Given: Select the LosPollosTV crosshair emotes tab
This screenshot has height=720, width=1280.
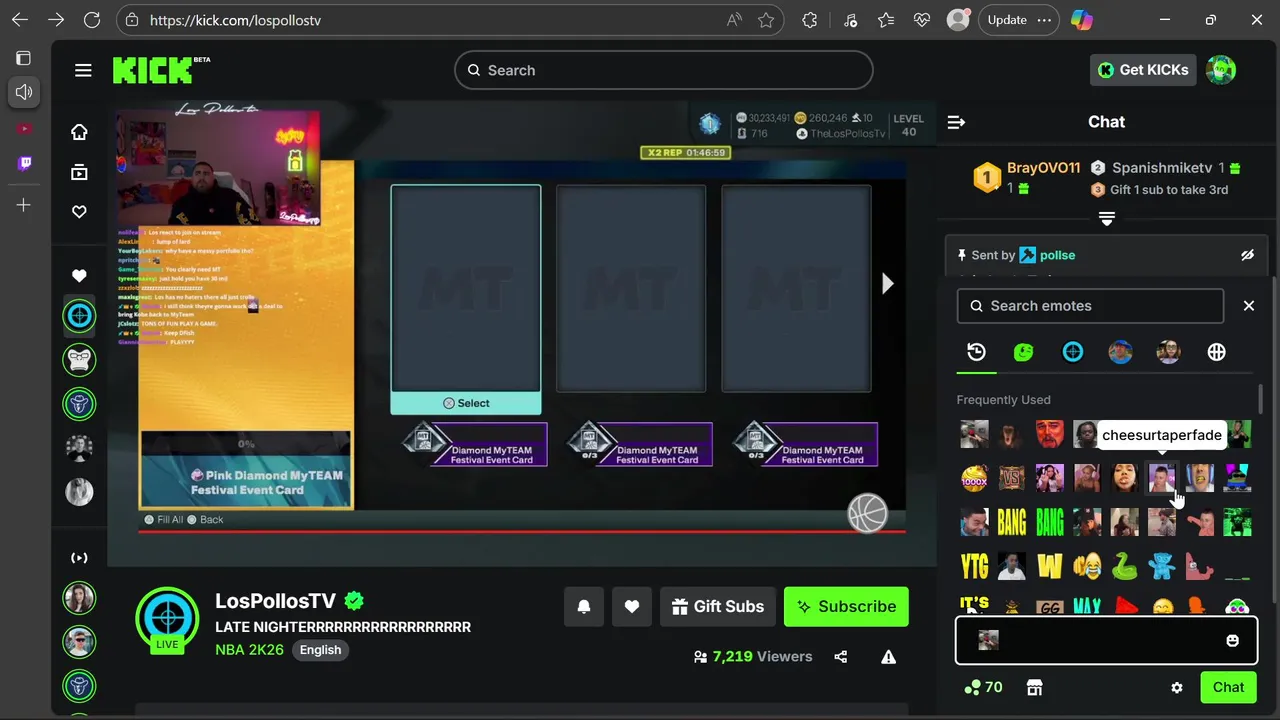Looking at the screenshot, I should coord(1072,352).
